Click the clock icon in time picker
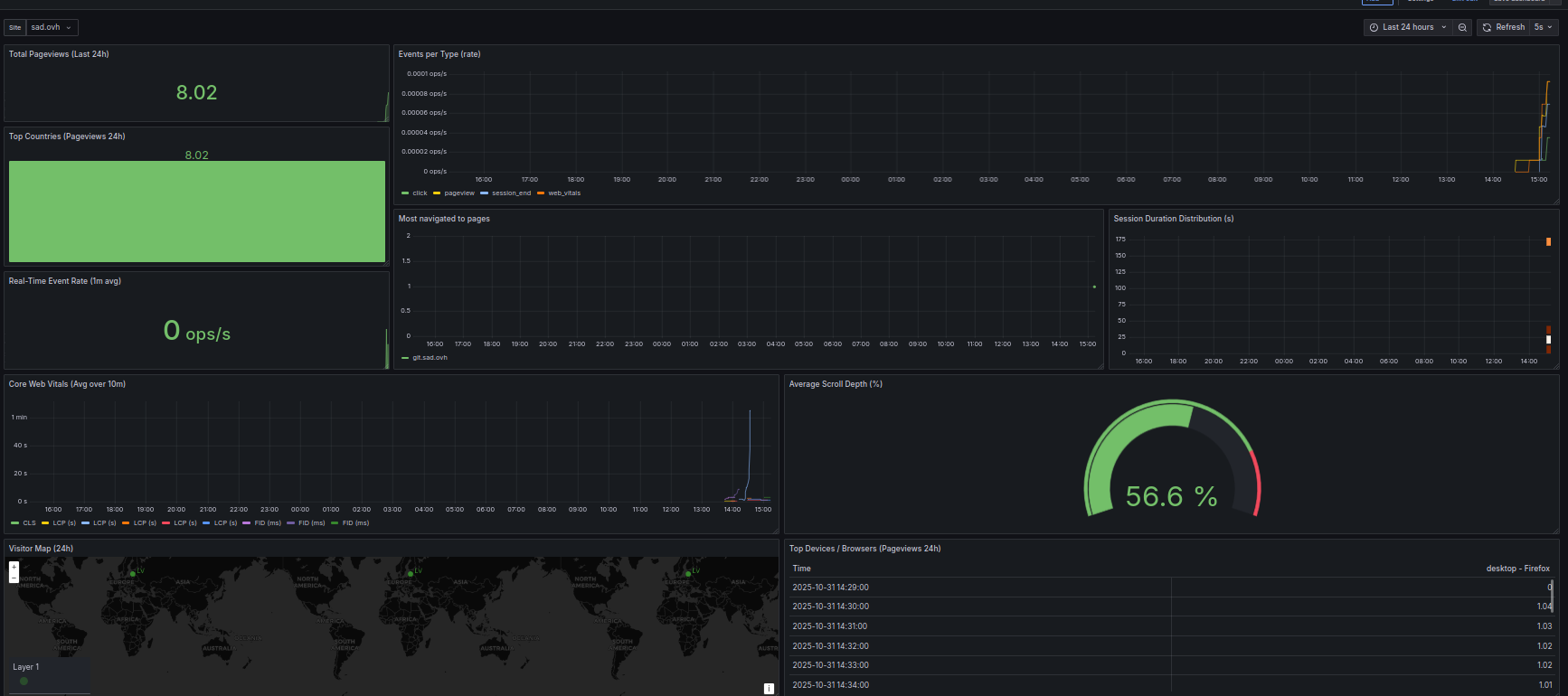 pyautogui.click(x=1374, y=28)
